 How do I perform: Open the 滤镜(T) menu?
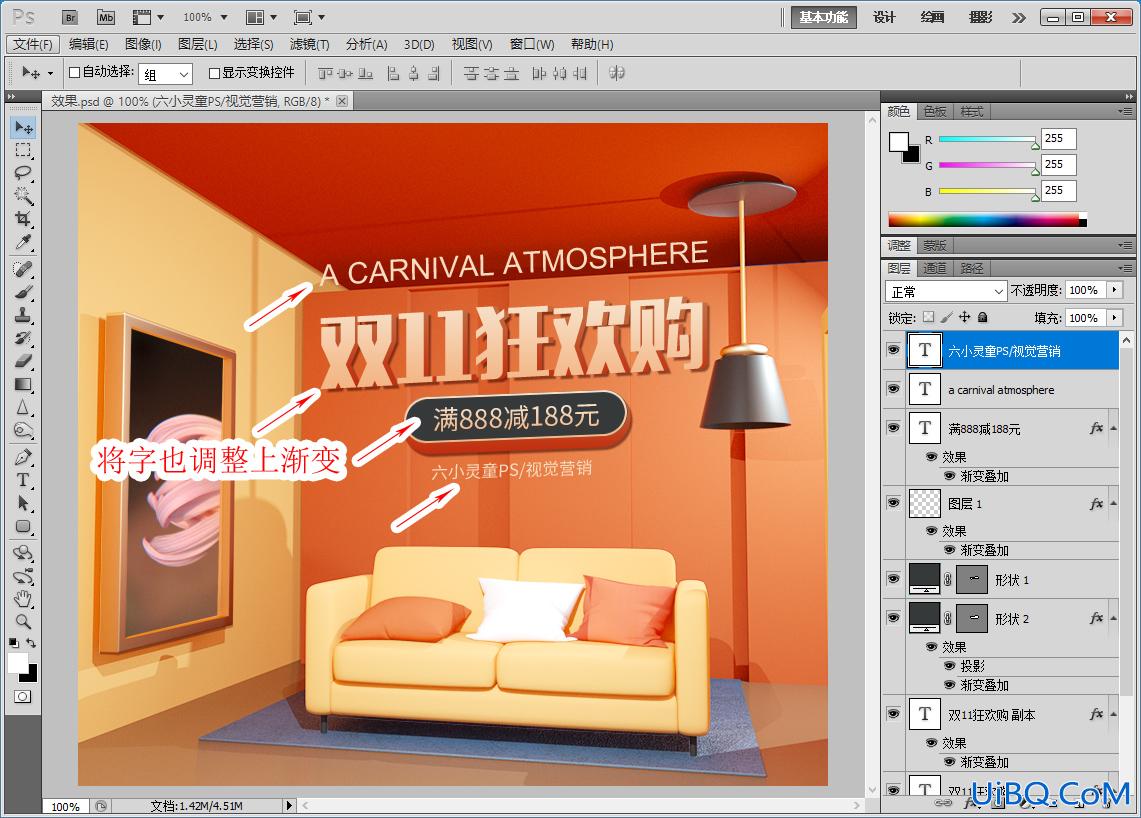point(309,44)
